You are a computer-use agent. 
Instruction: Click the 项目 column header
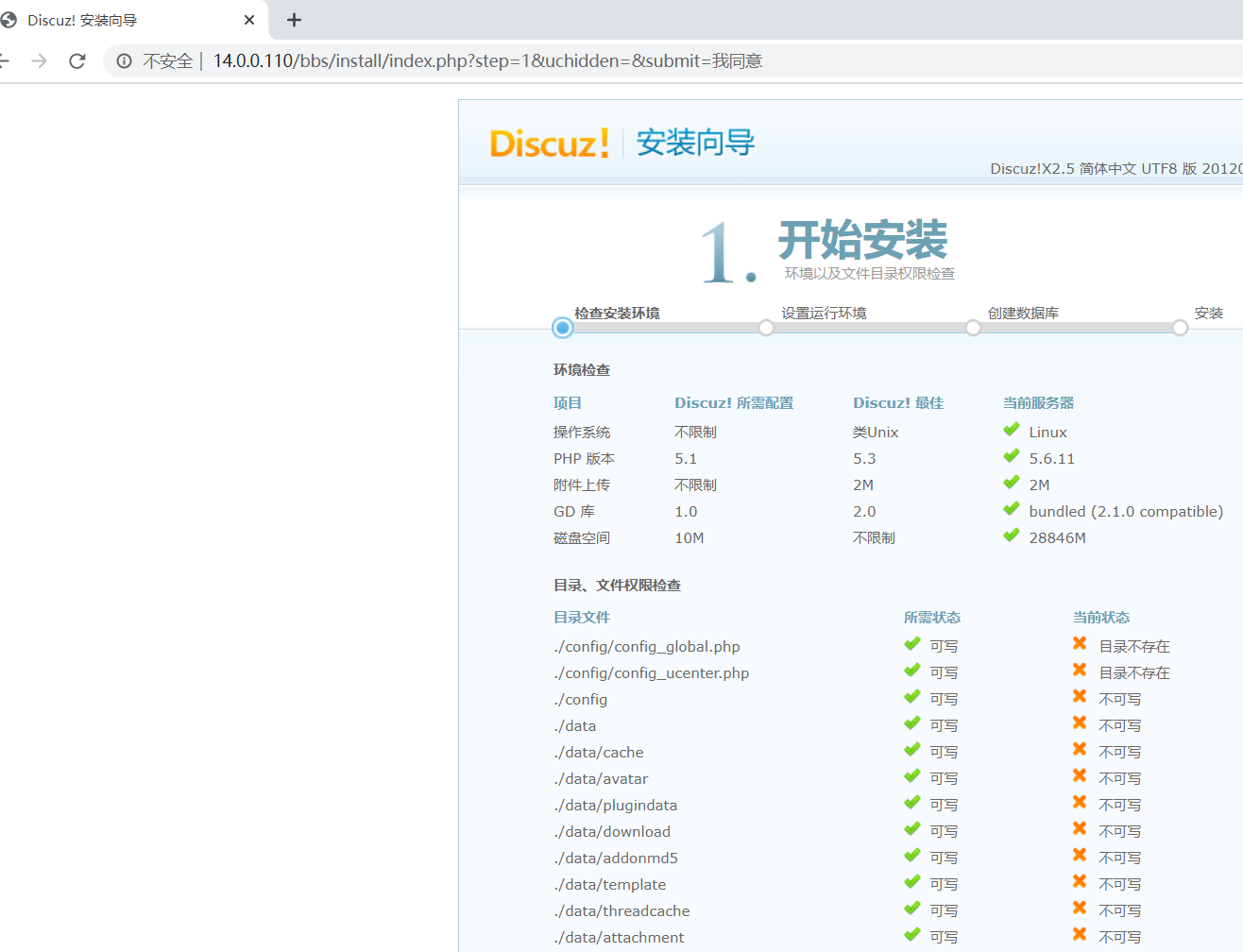pos(568,403)
